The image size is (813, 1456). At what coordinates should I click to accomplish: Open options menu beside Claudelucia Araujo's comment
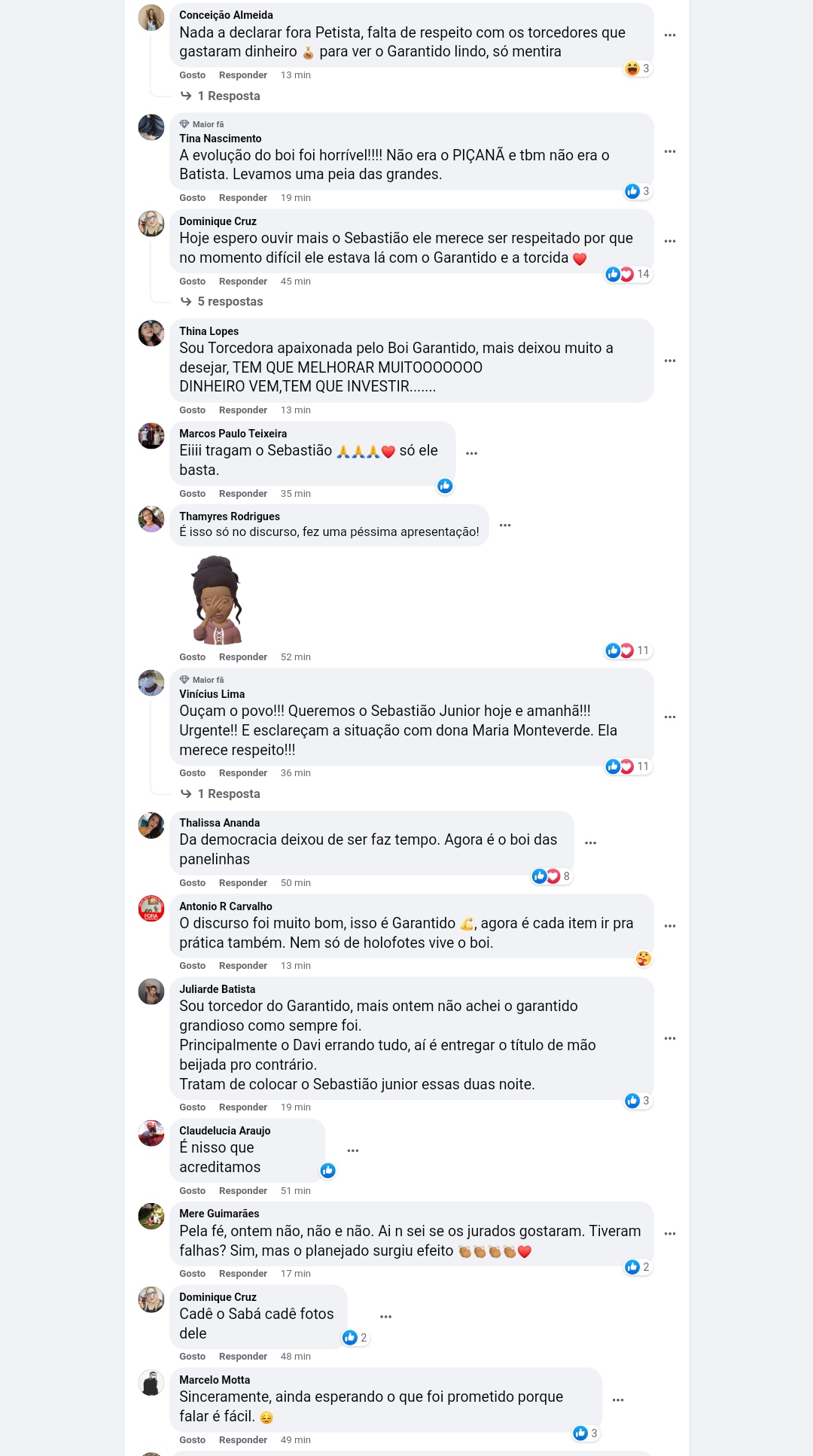coord(353,1150)
